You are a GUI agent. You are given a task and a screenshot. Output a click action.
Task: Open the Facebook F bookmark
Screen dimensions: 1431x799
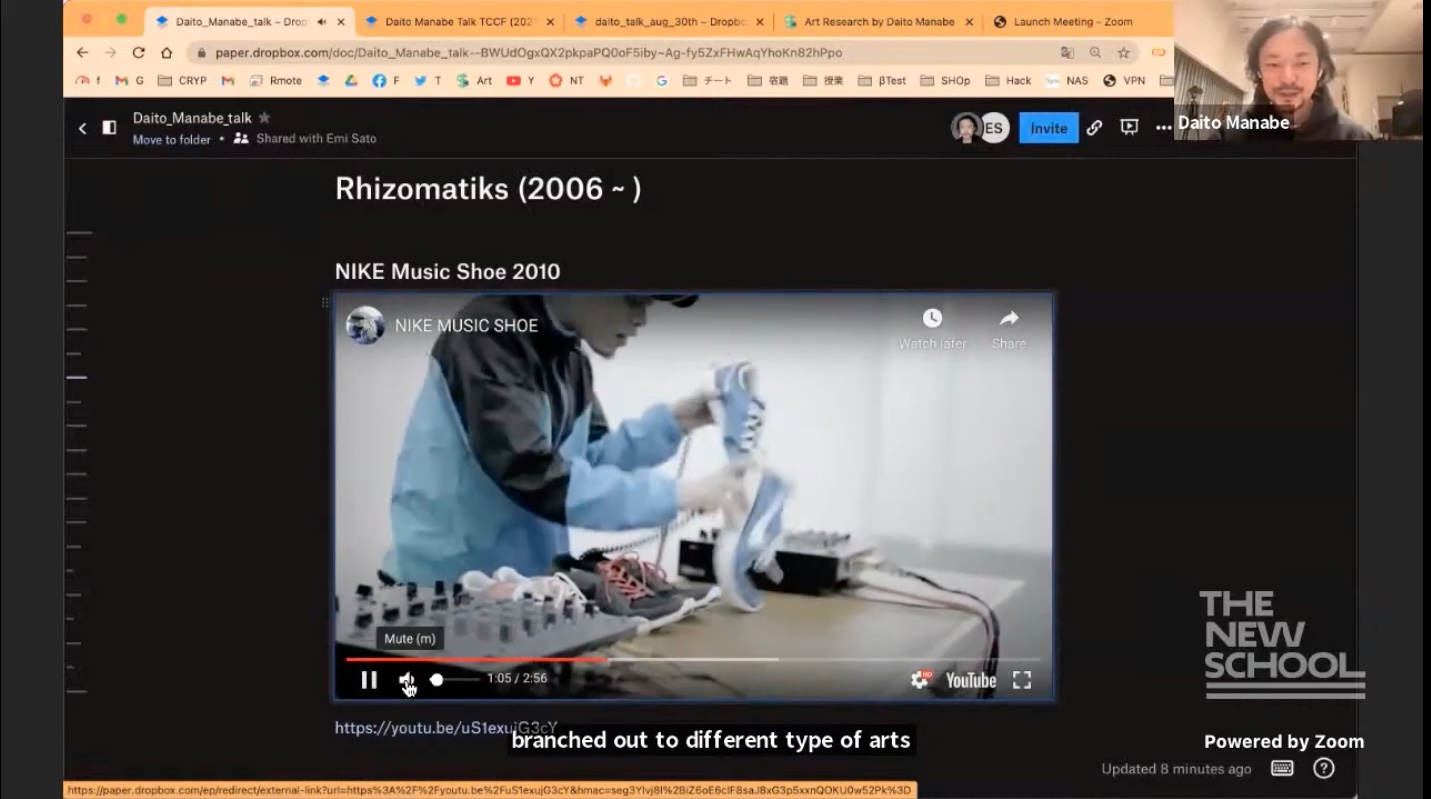pyautogui.click(x=385, y=81)
